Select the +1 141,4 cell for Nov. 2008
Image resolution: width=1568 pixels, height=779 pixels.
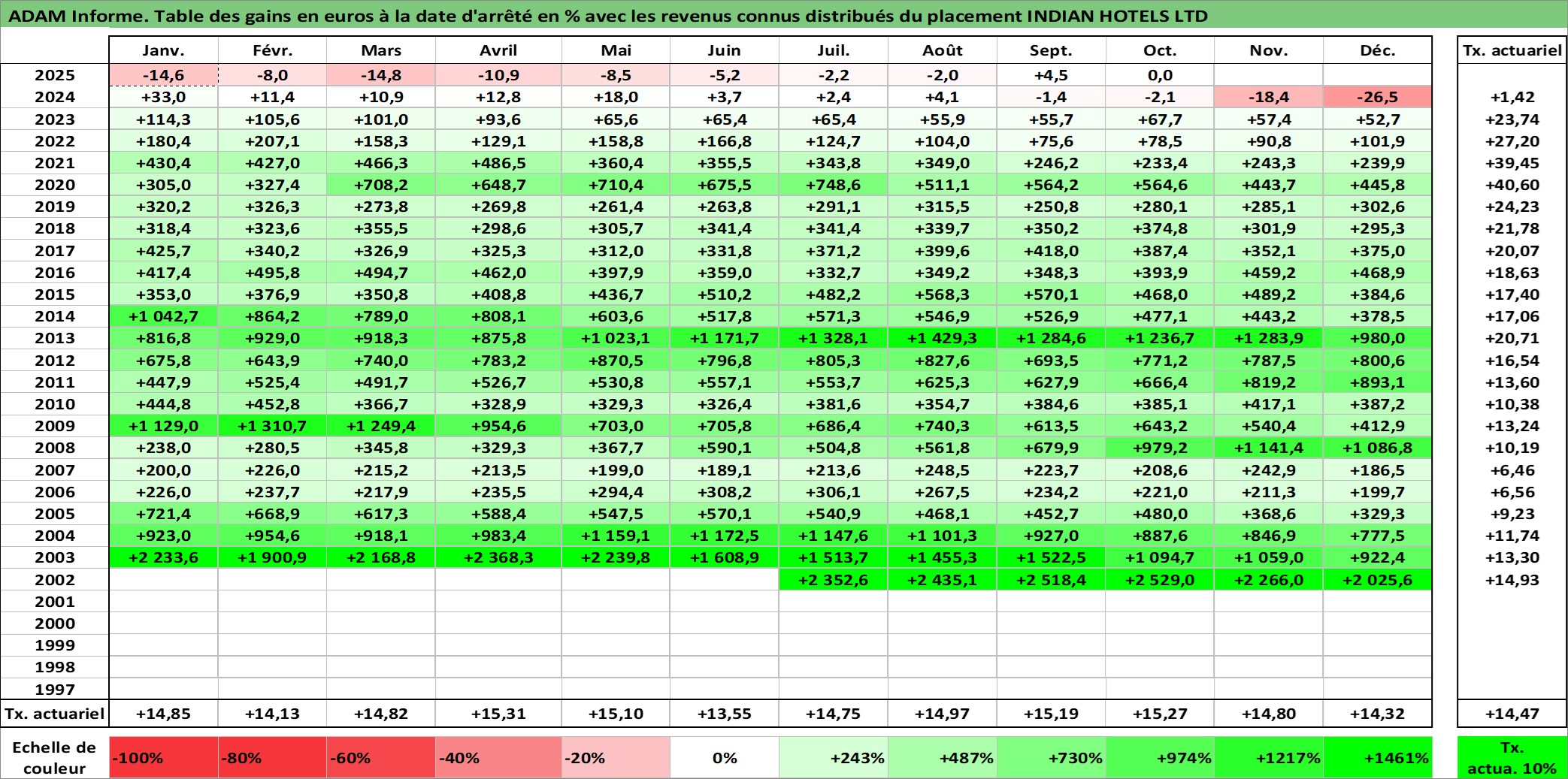tap(1269, 448)
